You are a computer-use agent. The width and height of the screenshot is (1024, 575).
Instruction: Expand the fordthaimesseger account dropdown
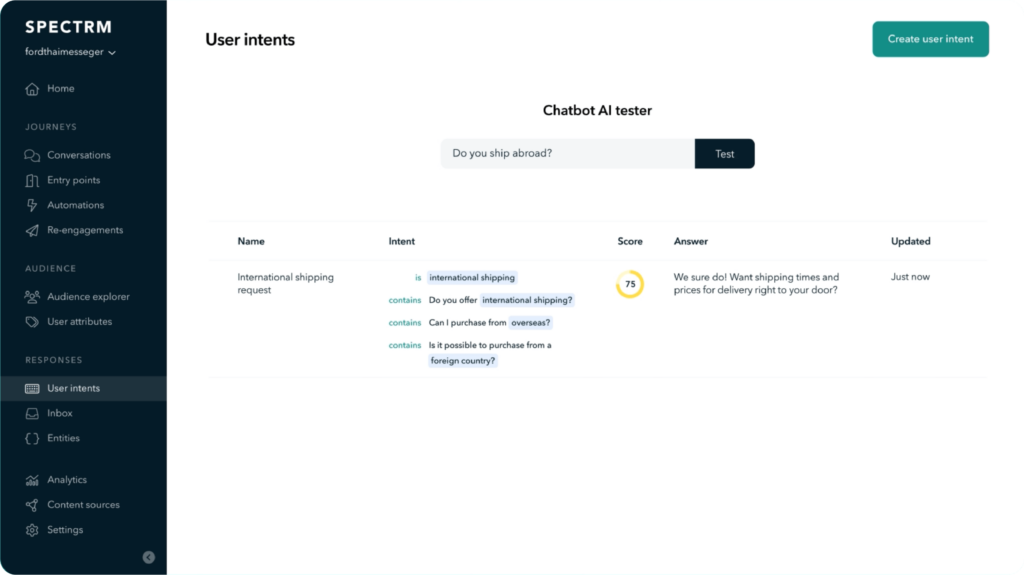click(x=71, y=52)
